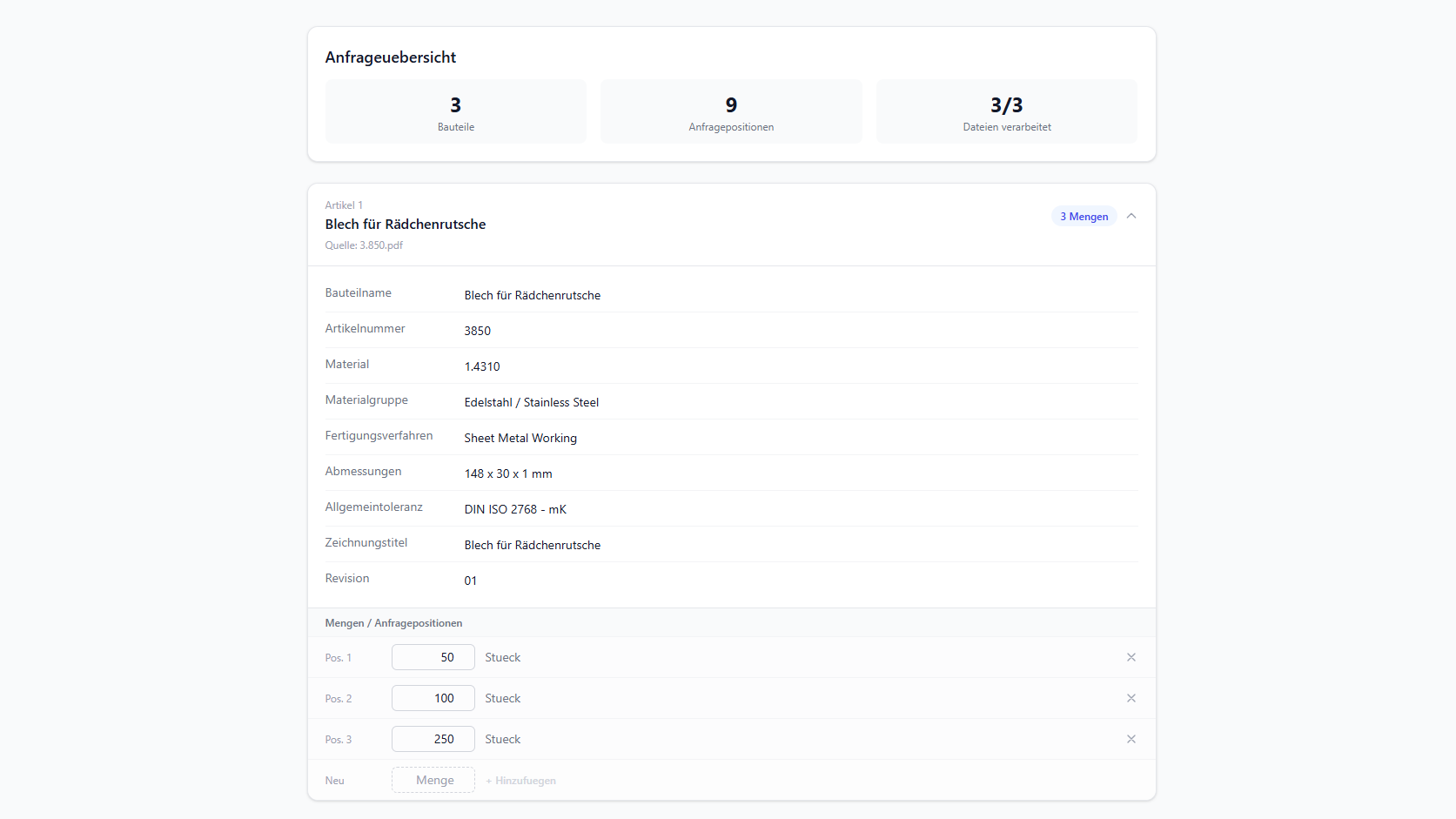1456x819 pixels.
Task: Remove Pos. 1 quantity row
Action: click(x=1131, y=657)
